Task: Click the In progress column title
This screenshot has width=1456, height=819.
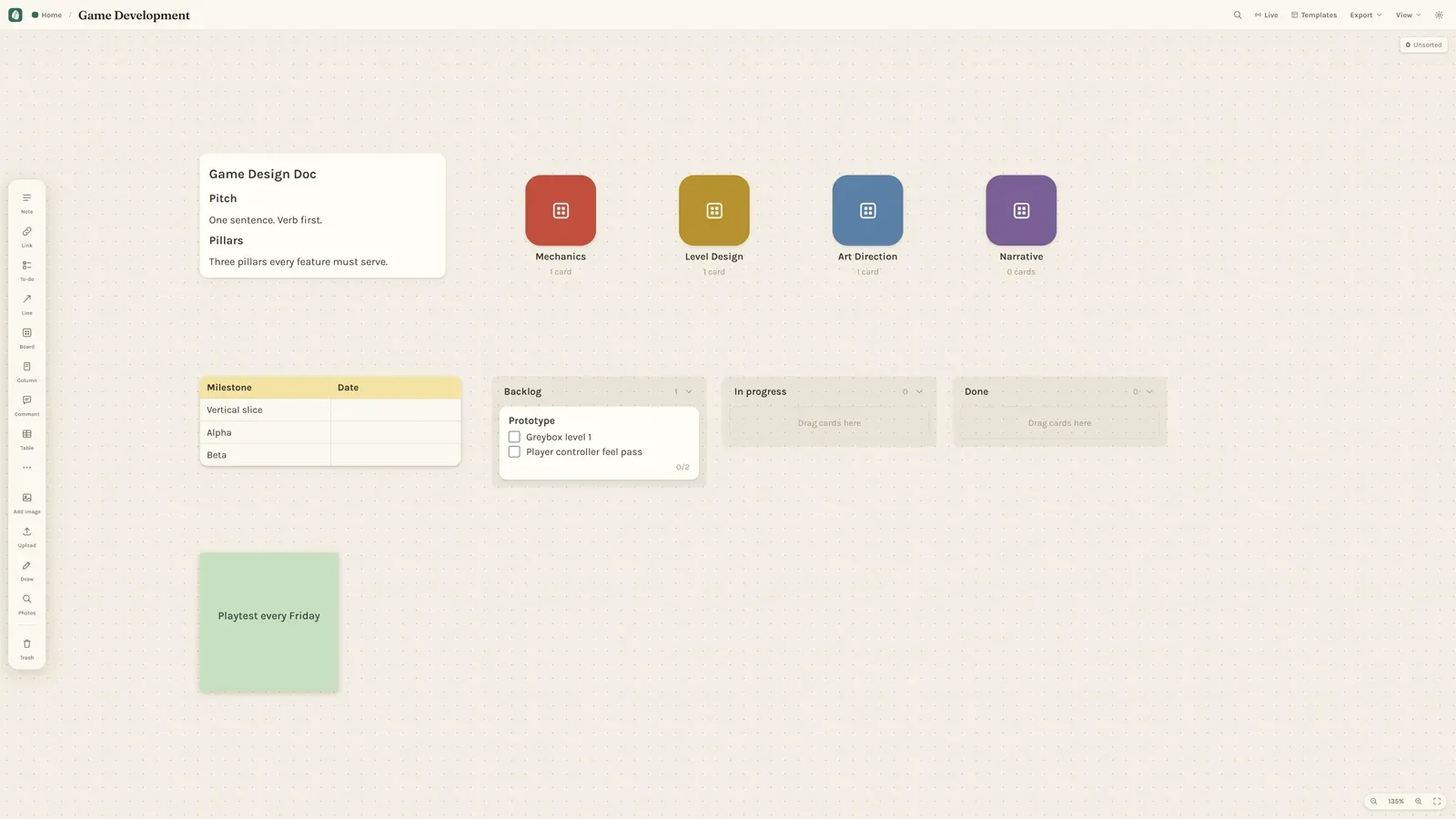Action: click(760, 392)
